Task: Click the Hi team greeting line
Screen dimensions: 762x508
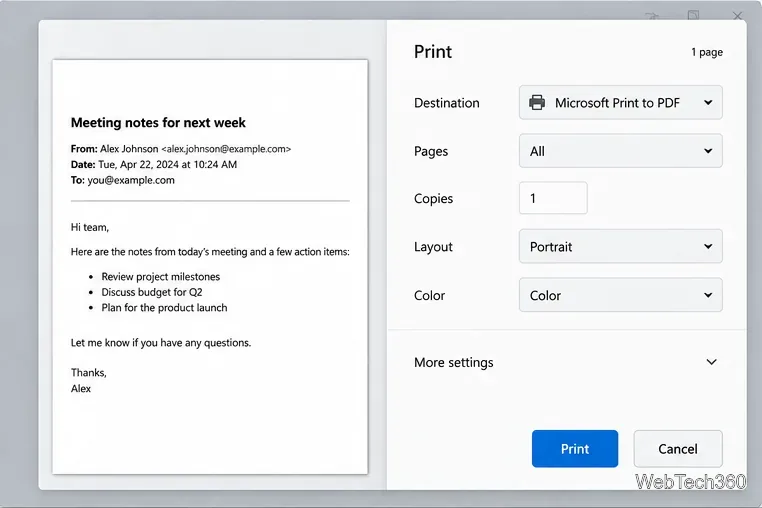Action: [90, 227]
